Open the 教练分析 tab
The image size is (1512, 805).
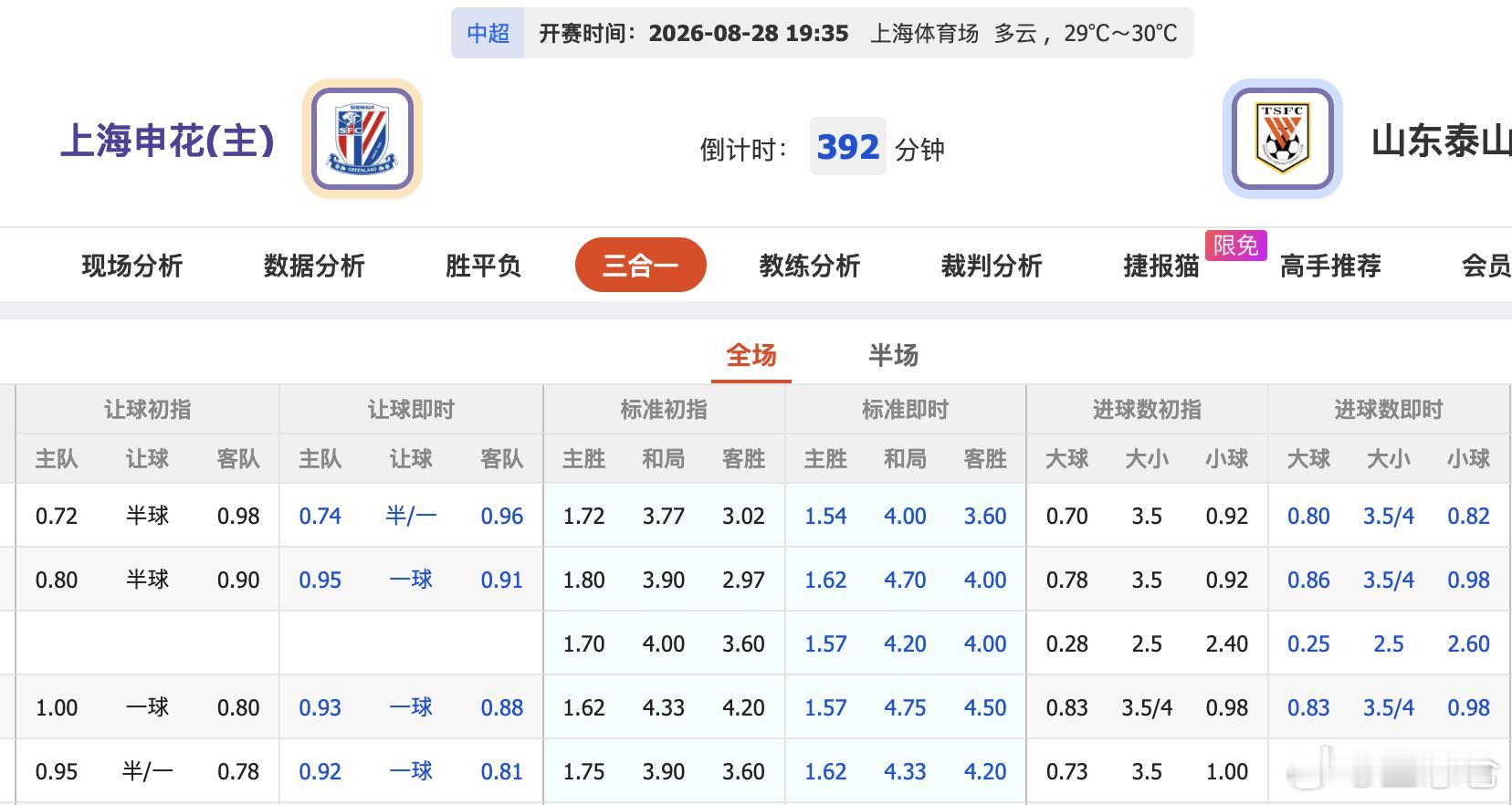[x=810, y=266]
